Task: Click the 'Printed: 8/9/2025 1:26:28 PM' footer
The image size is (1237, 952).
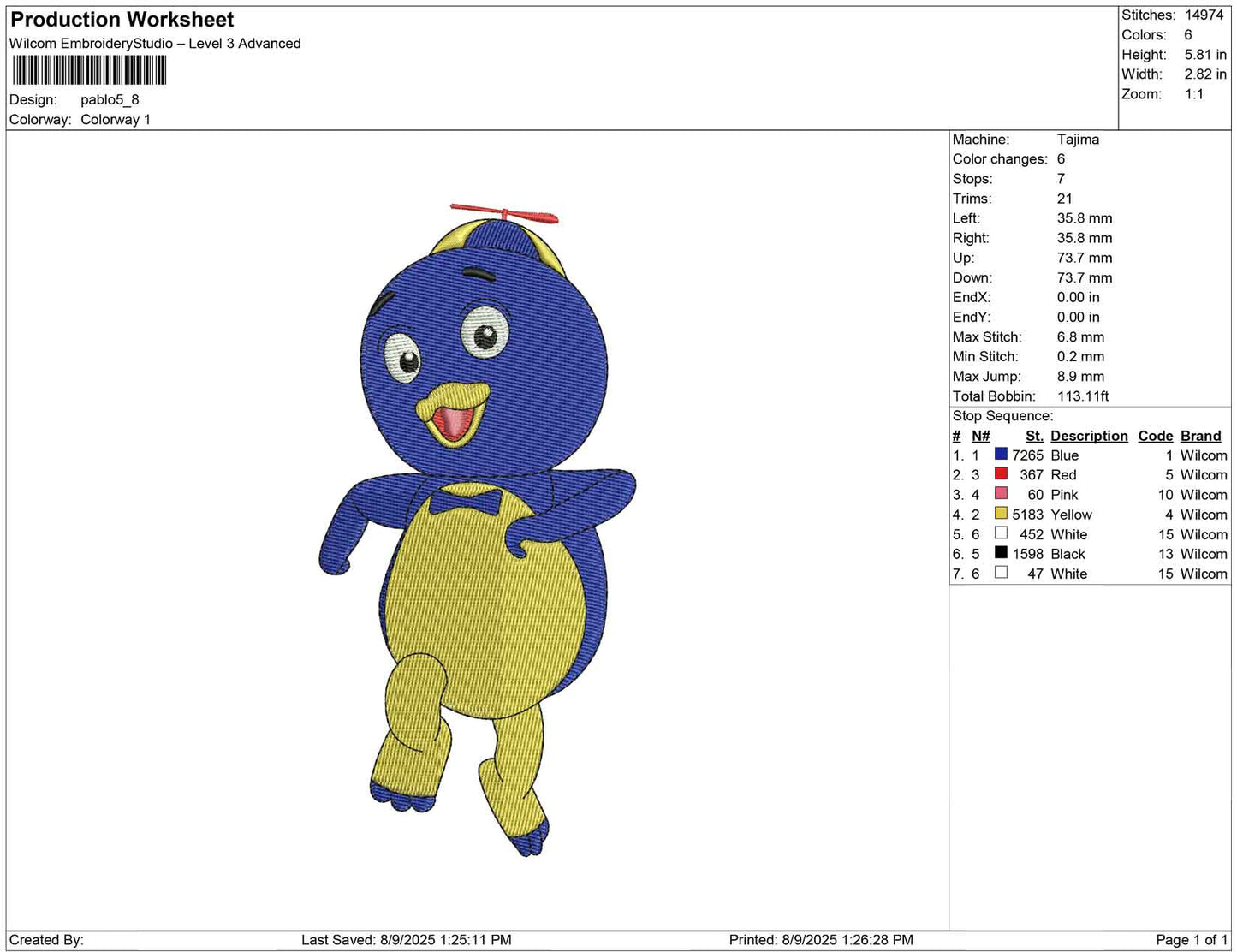Action: tap(821, 940)
